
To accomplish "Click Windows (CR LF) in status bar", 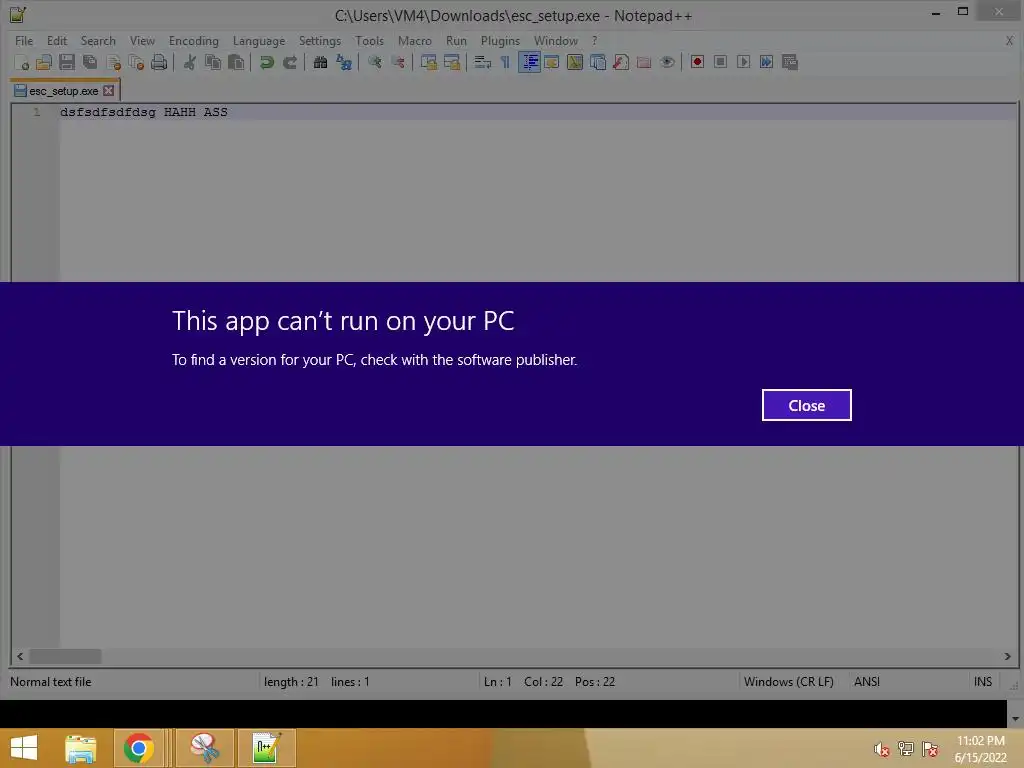I will tap(788, 682).
